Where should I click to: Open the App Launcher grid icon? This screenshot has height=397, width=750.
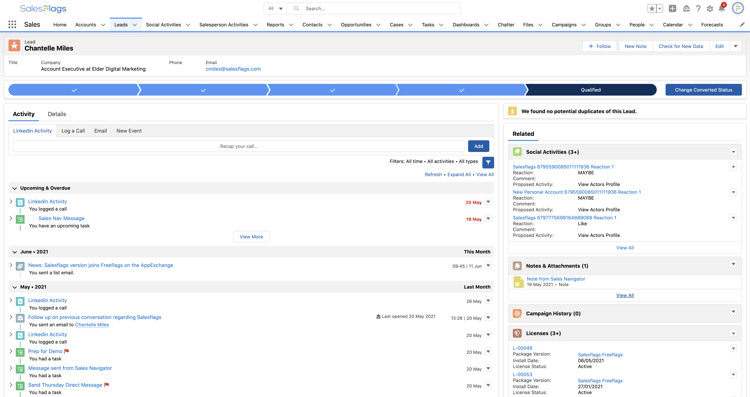point(12,24)
